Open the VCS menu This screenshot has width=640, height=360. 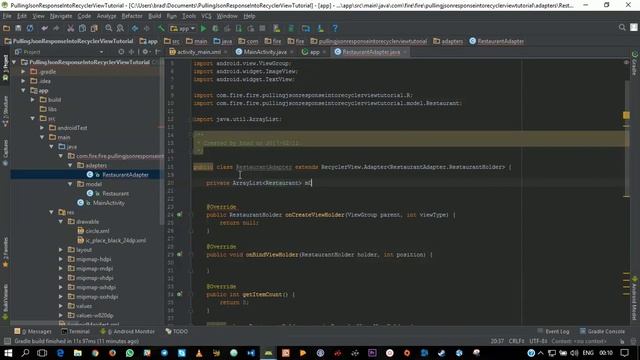coord(207,16)
